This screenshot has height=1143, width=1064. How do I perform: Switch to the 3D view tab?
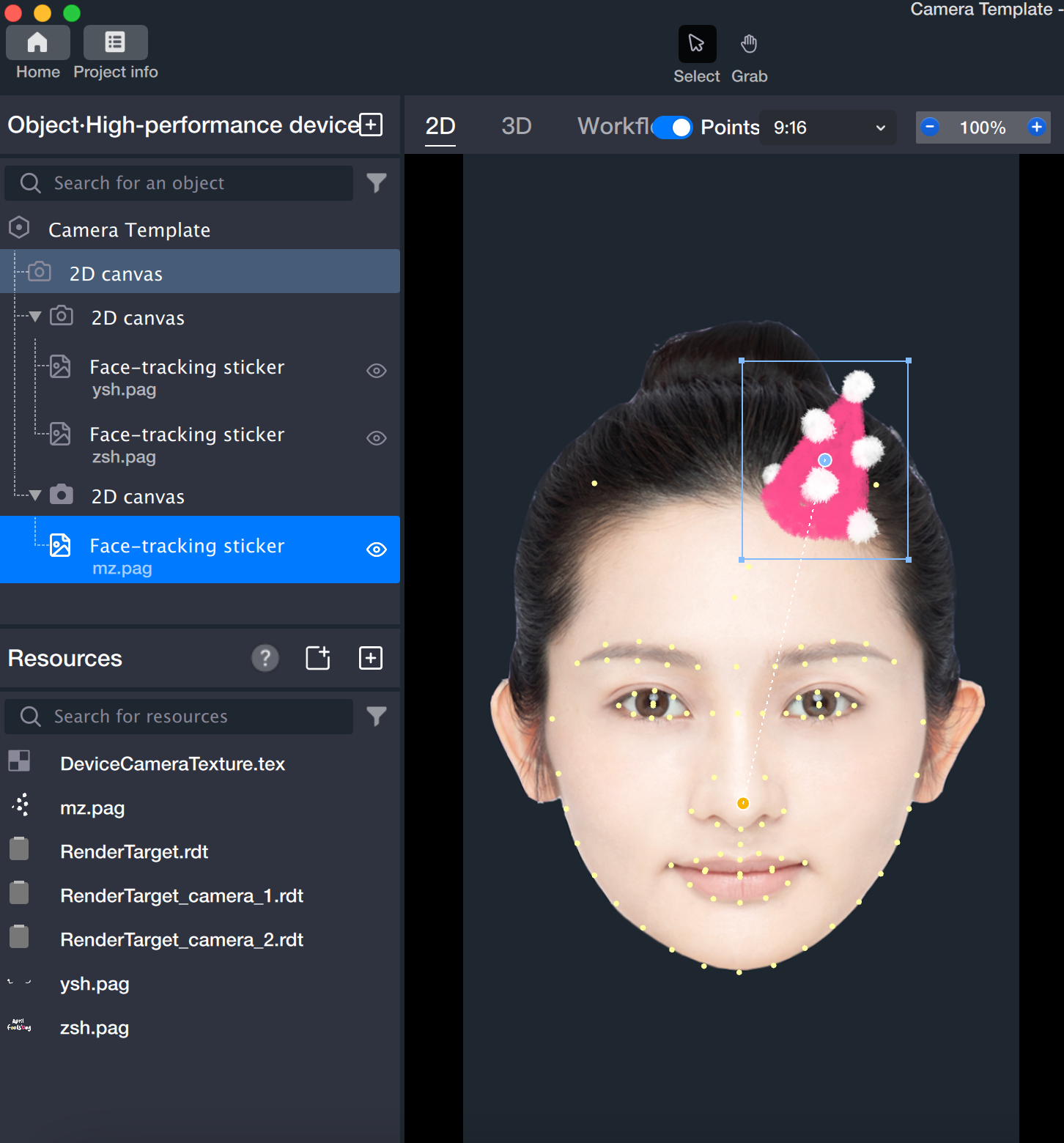tap(516, 126)
